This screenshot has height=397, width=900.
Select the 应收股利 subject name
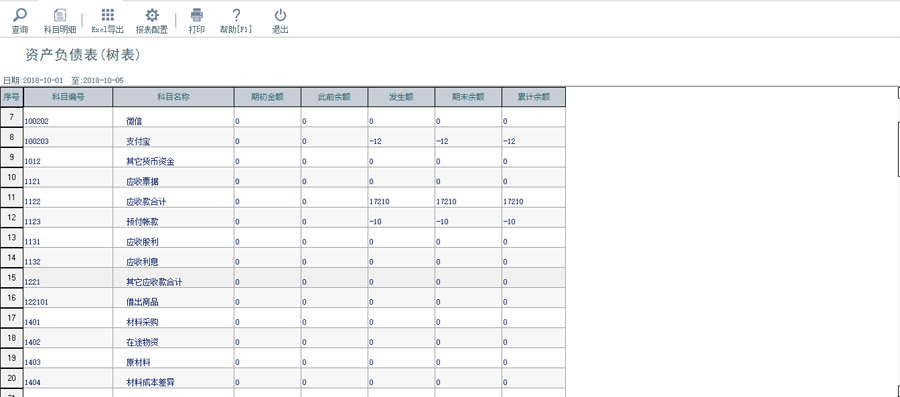click(142, 242)
